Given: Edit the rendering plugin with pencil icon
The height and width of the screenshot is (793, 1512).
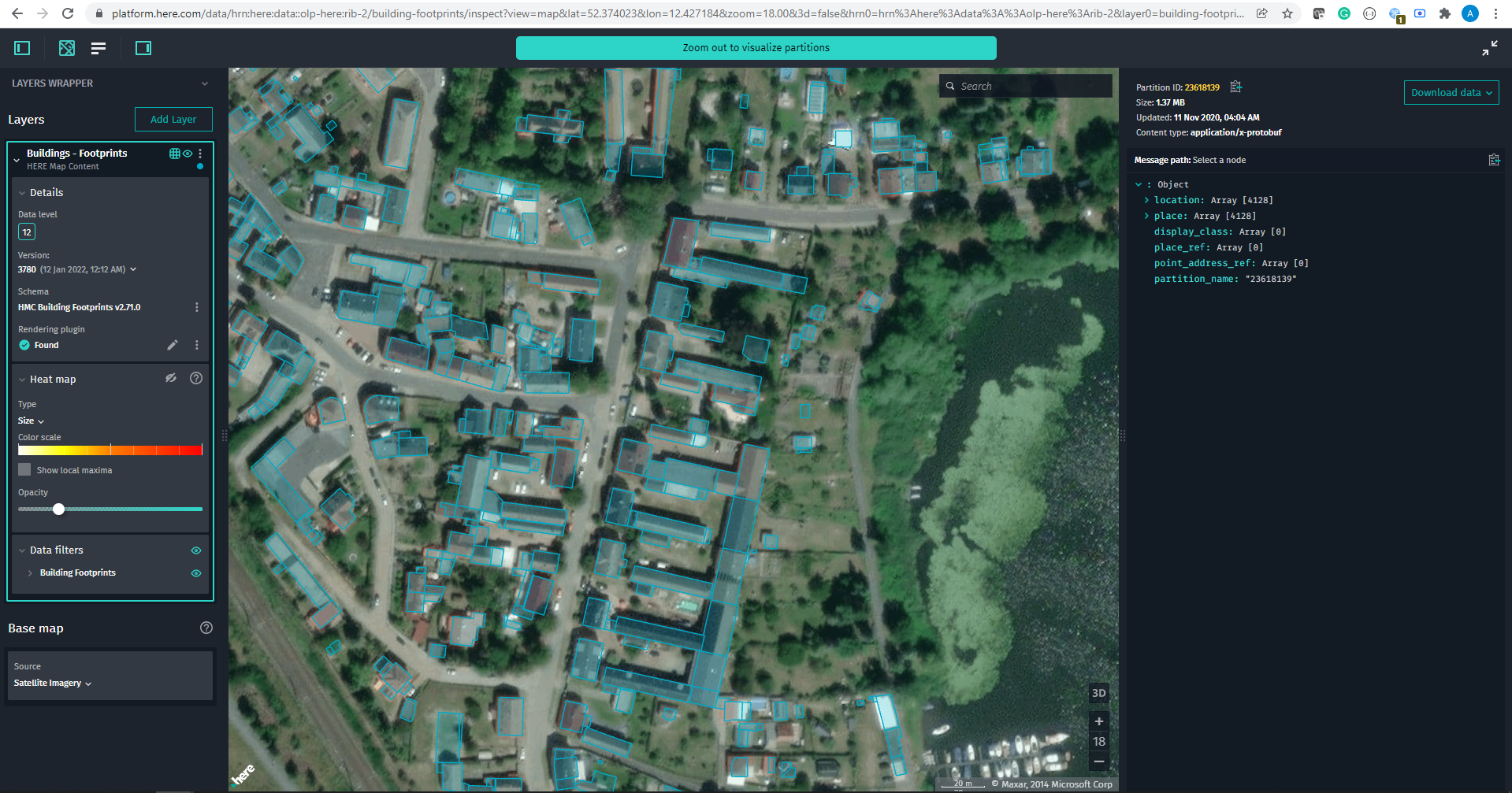Looking at the screenshot, I should pyautogui.click(x=173, y=345).
